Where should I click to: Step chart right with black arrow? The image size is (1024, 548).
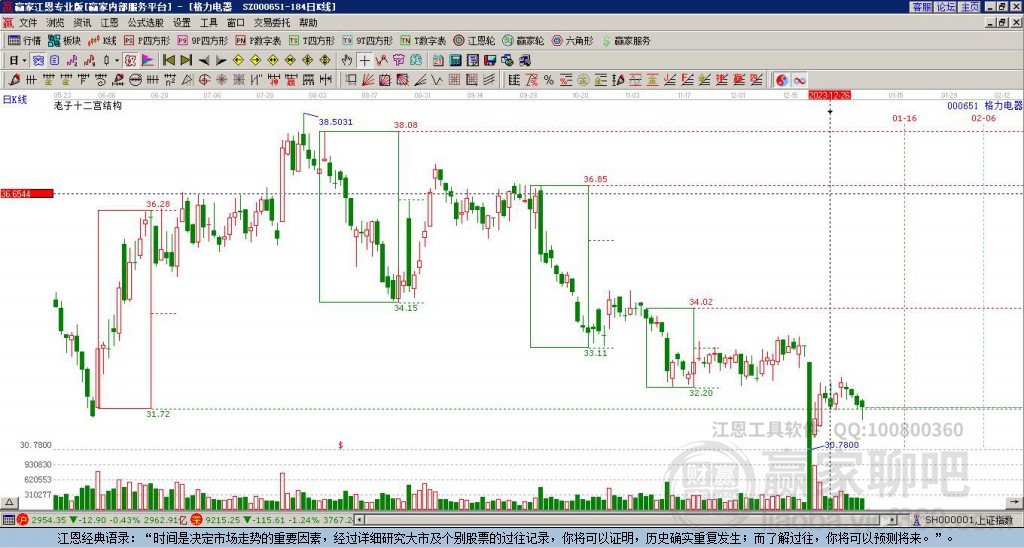pos(221,61)
